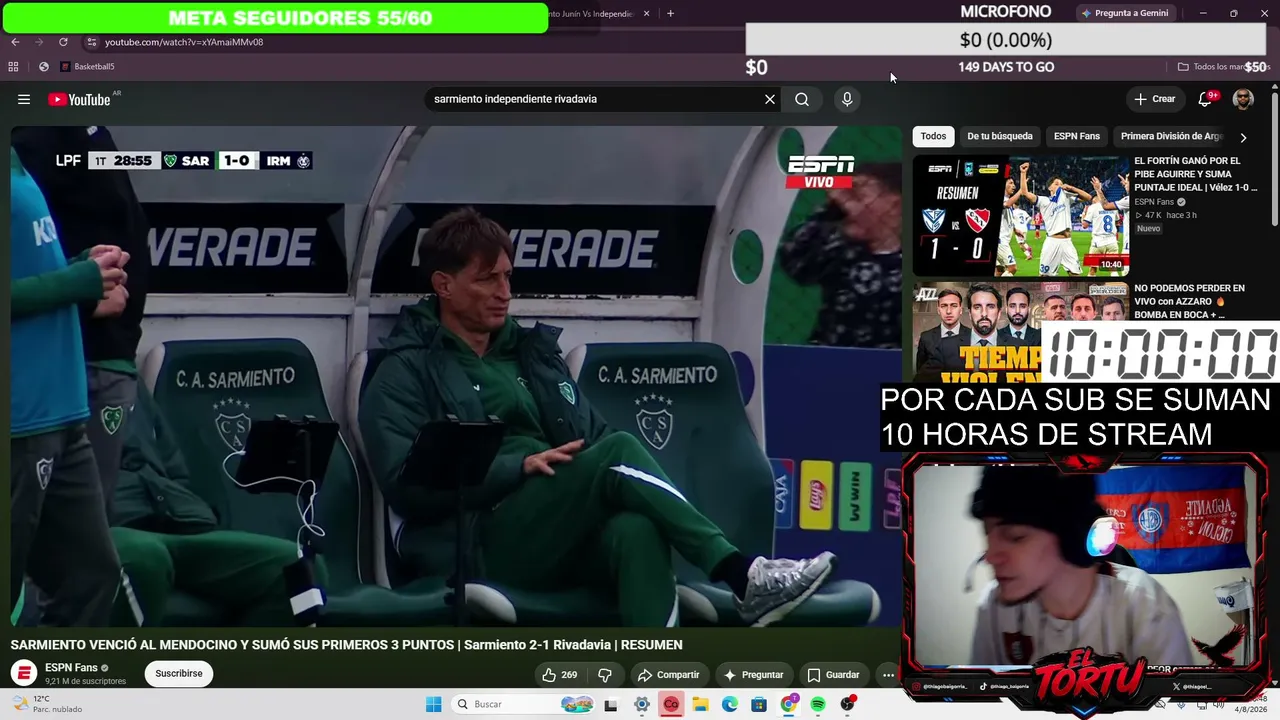Open Settings gear on the taskbar
Screen dimensions: 1280x720
[642, 704]
